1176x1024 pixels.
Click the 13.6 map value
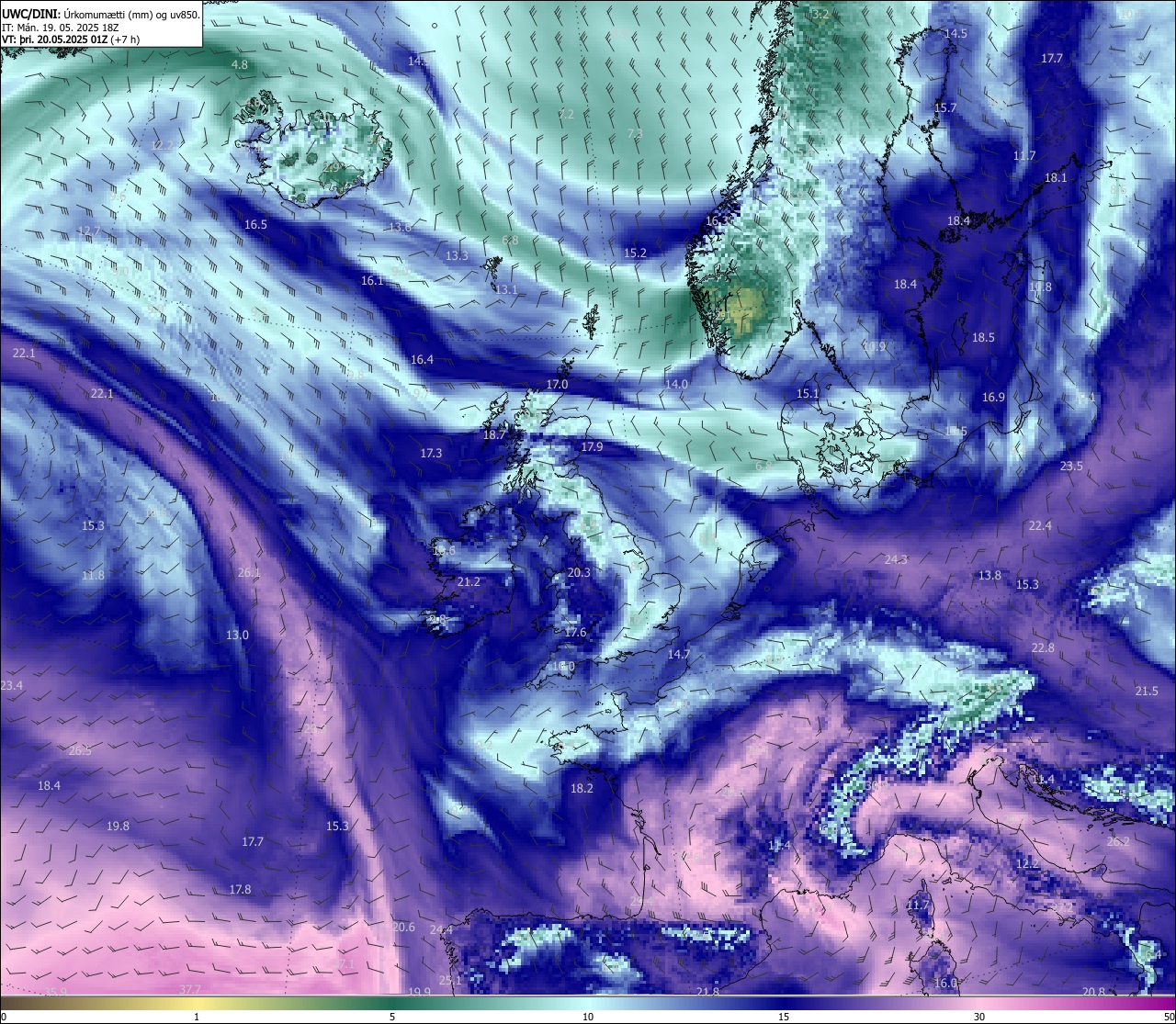(x=401, y=227)
